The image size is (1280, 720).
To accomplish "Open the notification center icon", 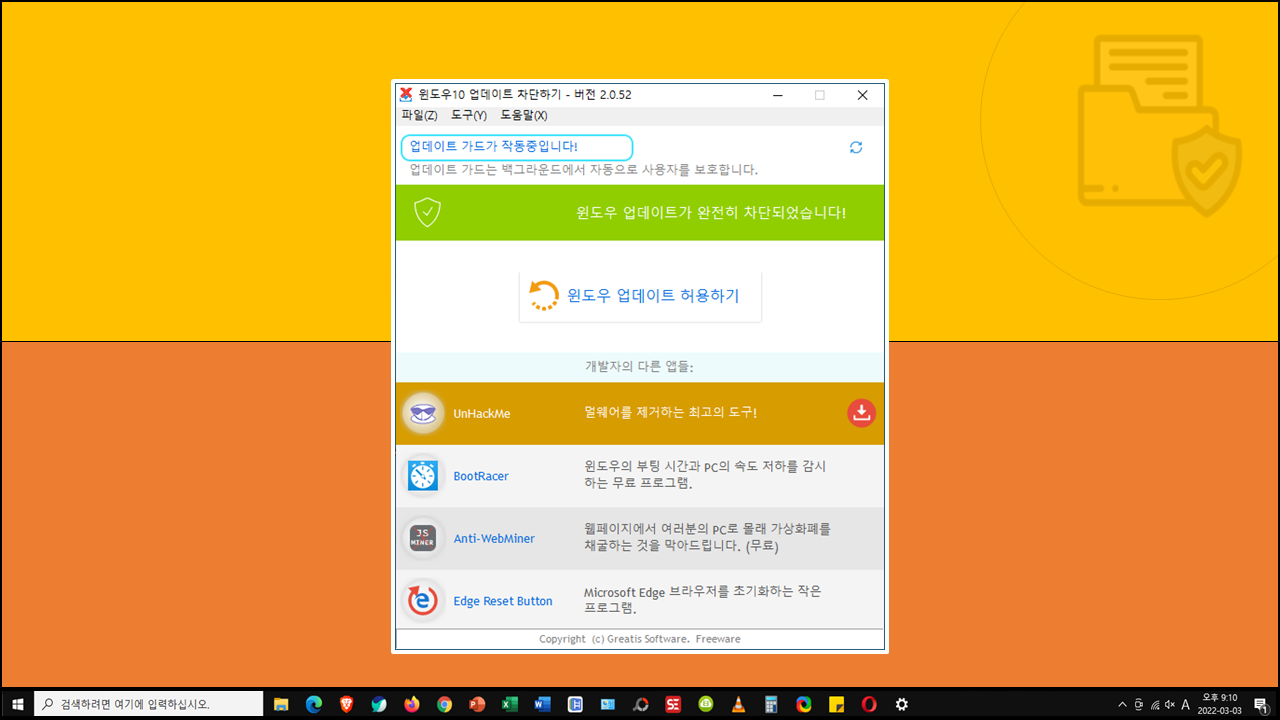I will [x=1260, y=704].
